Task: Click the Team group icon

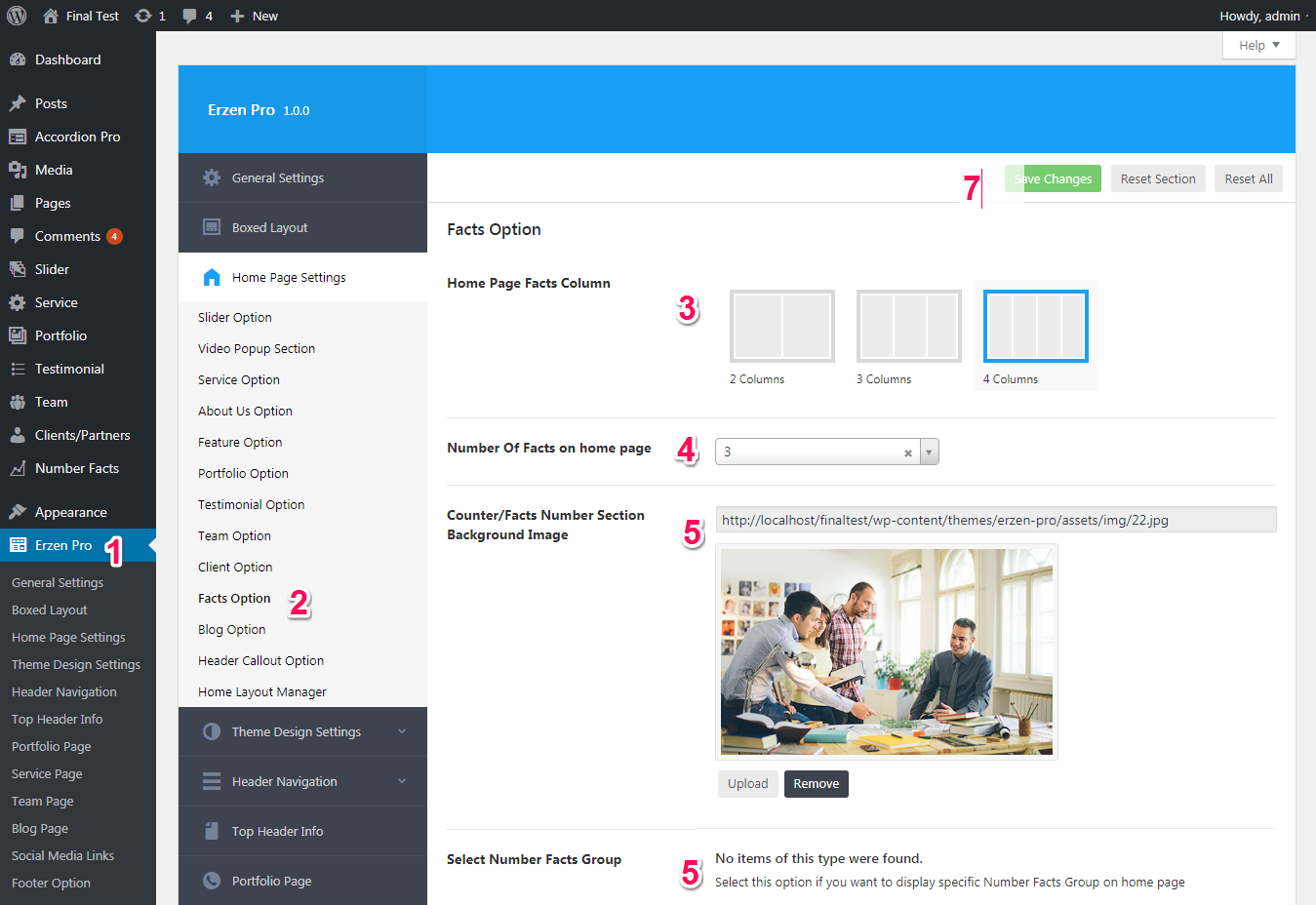Action: click(x=18, y=402)
